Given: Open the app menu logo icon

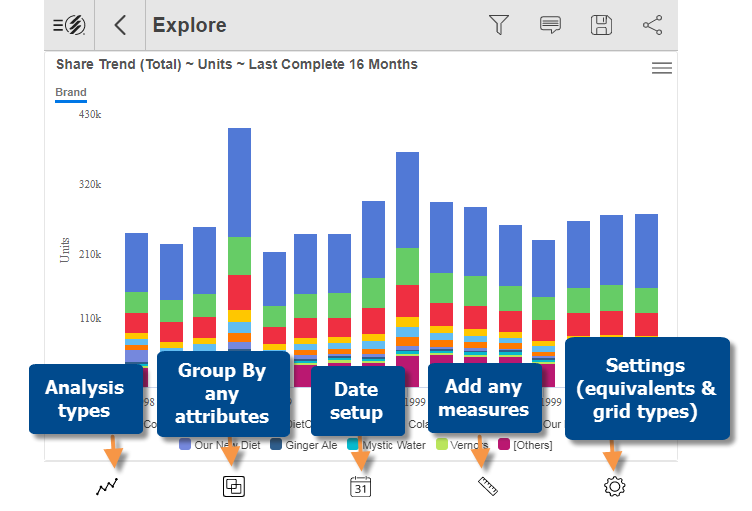Looking at the screenshot, I should [x=71, y=25].
